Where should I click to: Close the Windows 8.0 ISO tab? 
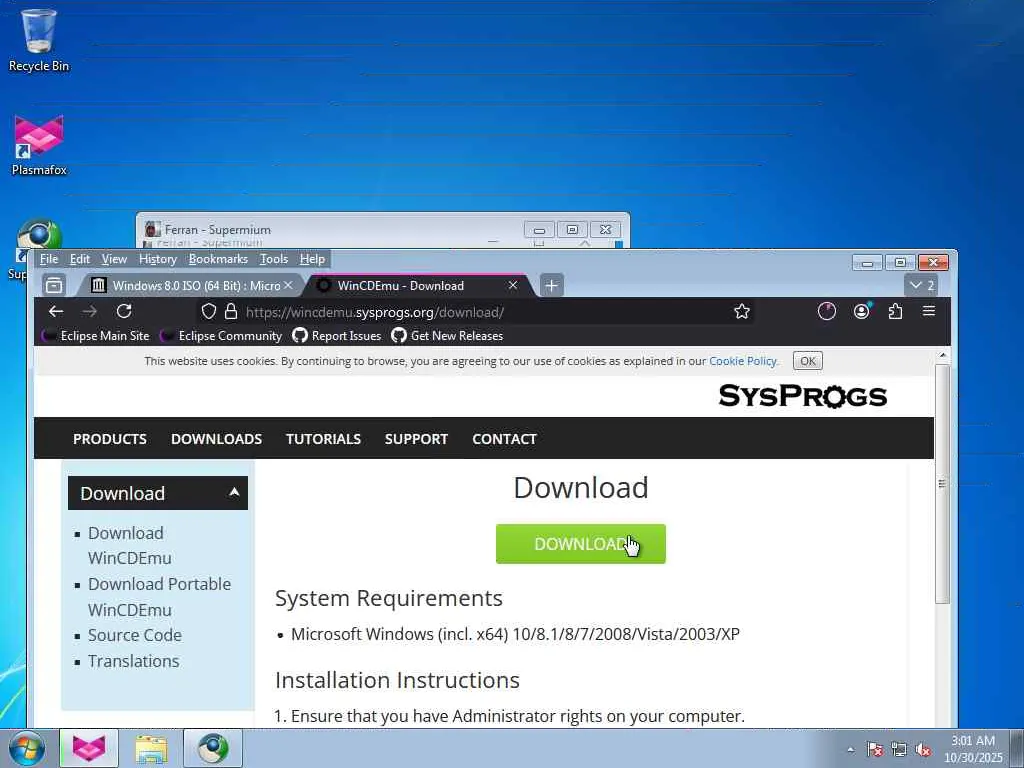tap(288, 285)
